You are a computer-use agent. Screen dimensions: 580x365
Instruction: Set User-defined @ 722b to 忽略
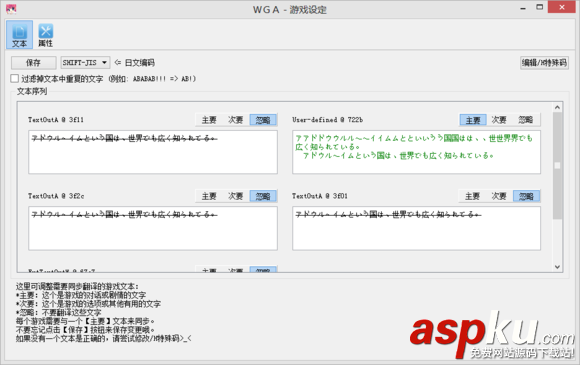[x=526, y=120]
